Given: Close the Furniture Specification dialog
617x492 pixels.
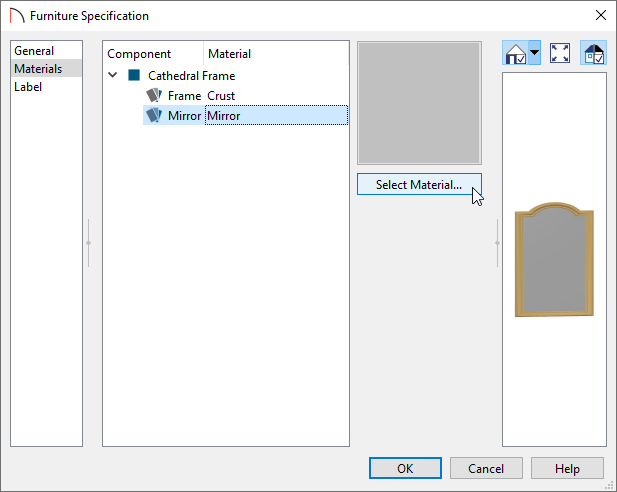Looking at the screenshot, I should pos(601,15).
